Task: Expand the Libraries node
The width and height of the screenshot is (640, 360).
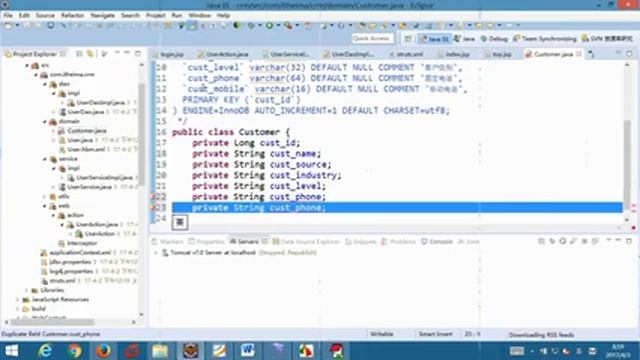Action: pyautogui.click(x=27, y=290)
